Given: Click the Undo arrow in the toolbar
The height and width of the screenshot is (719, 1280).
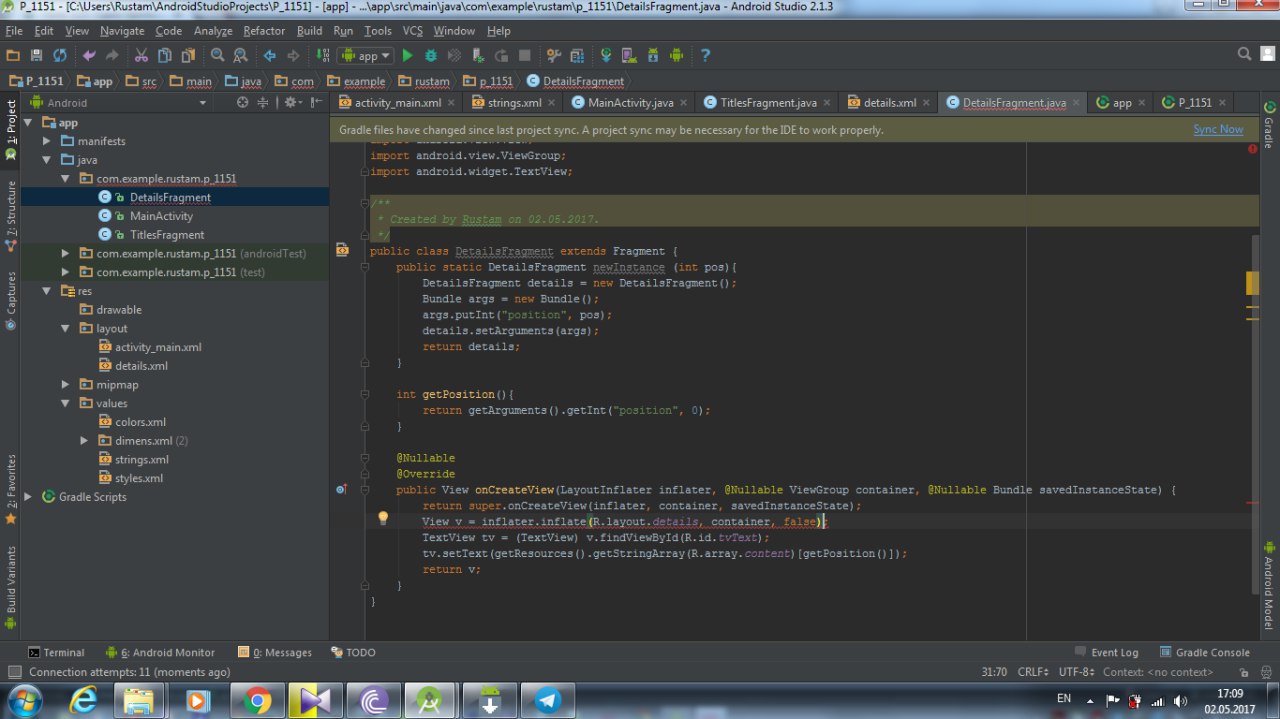Looking at the screenshot, I should click(89, 56).
